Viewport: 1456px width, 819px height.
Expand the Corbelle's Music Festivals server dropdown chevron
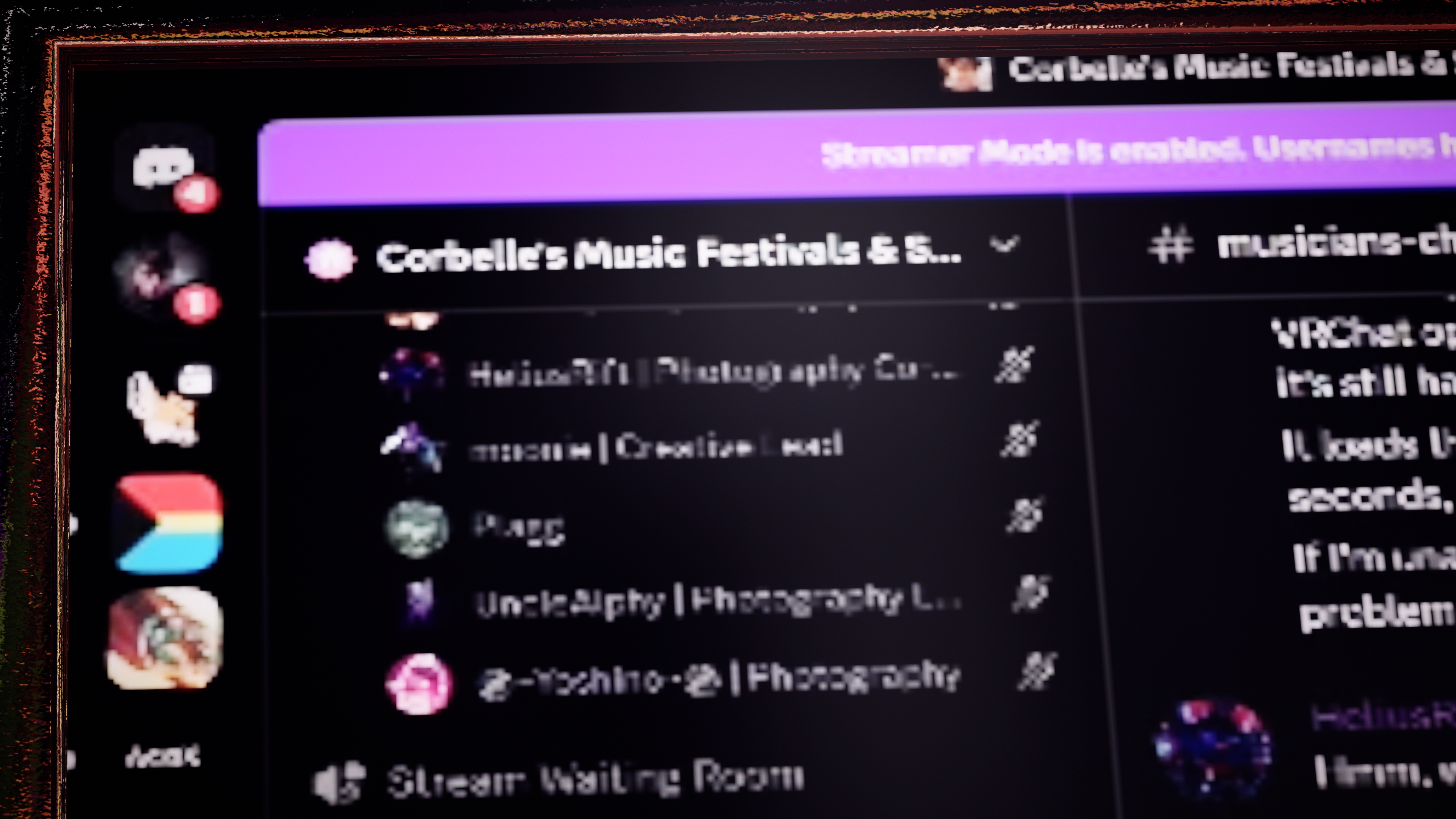[1005, 244]
